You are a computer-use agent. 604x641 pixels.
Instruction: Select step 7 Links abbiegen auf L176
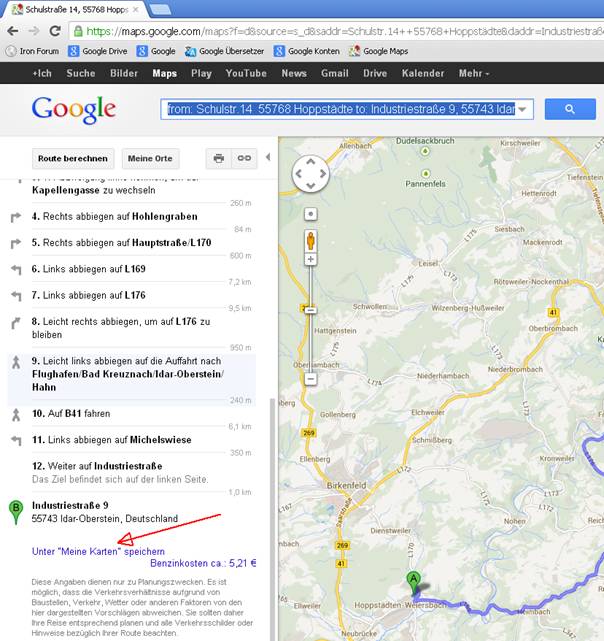pos(132,295)
